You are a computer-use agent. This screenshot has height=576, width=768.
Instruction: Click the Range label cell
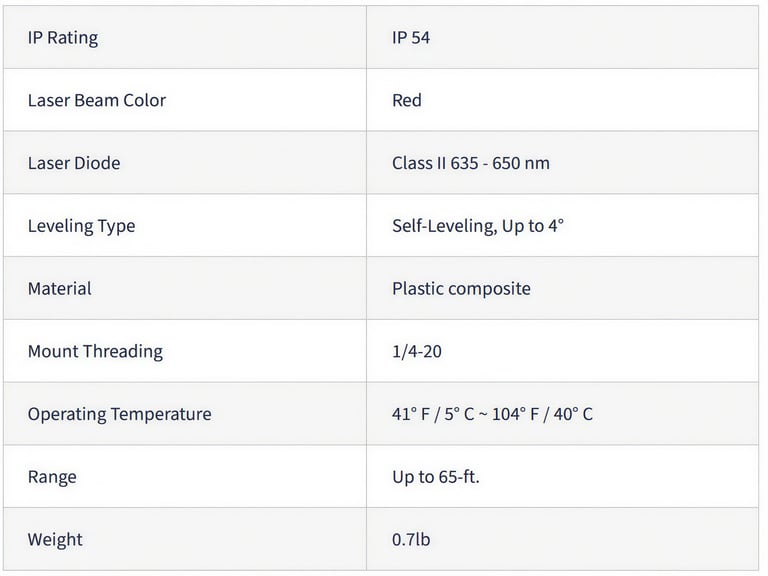tap(52, 477)
